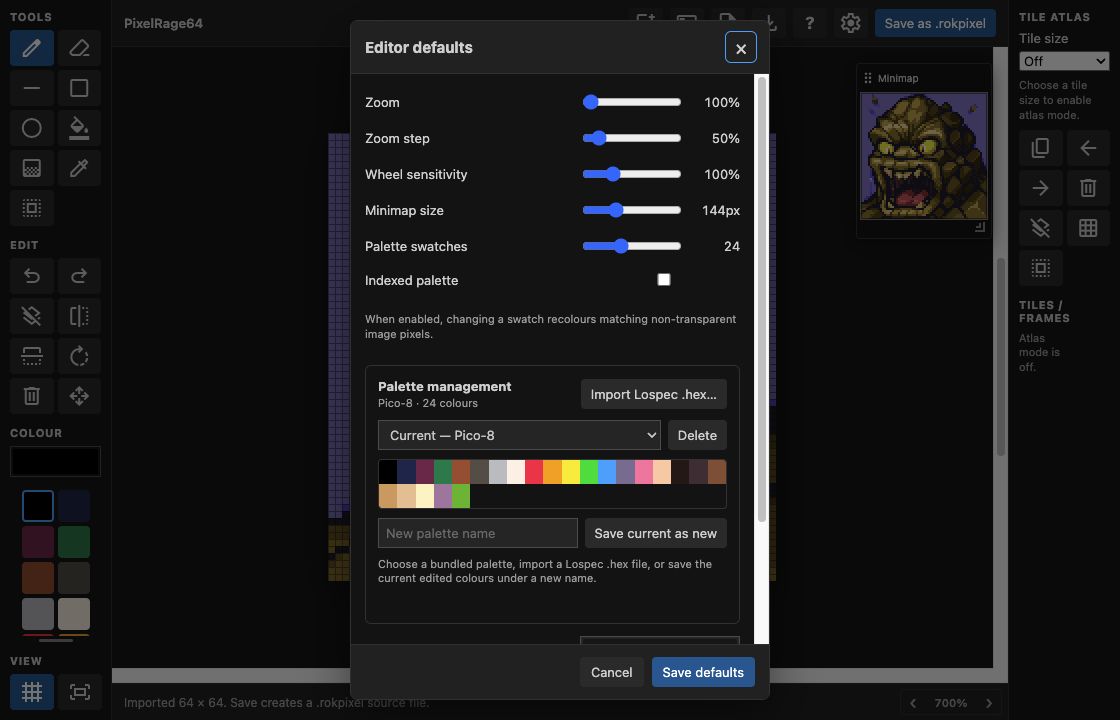The height and width of the screenshot is (720, 1120).
Task: Click the Import Lospec .hex button
Action: coord(654,394)
